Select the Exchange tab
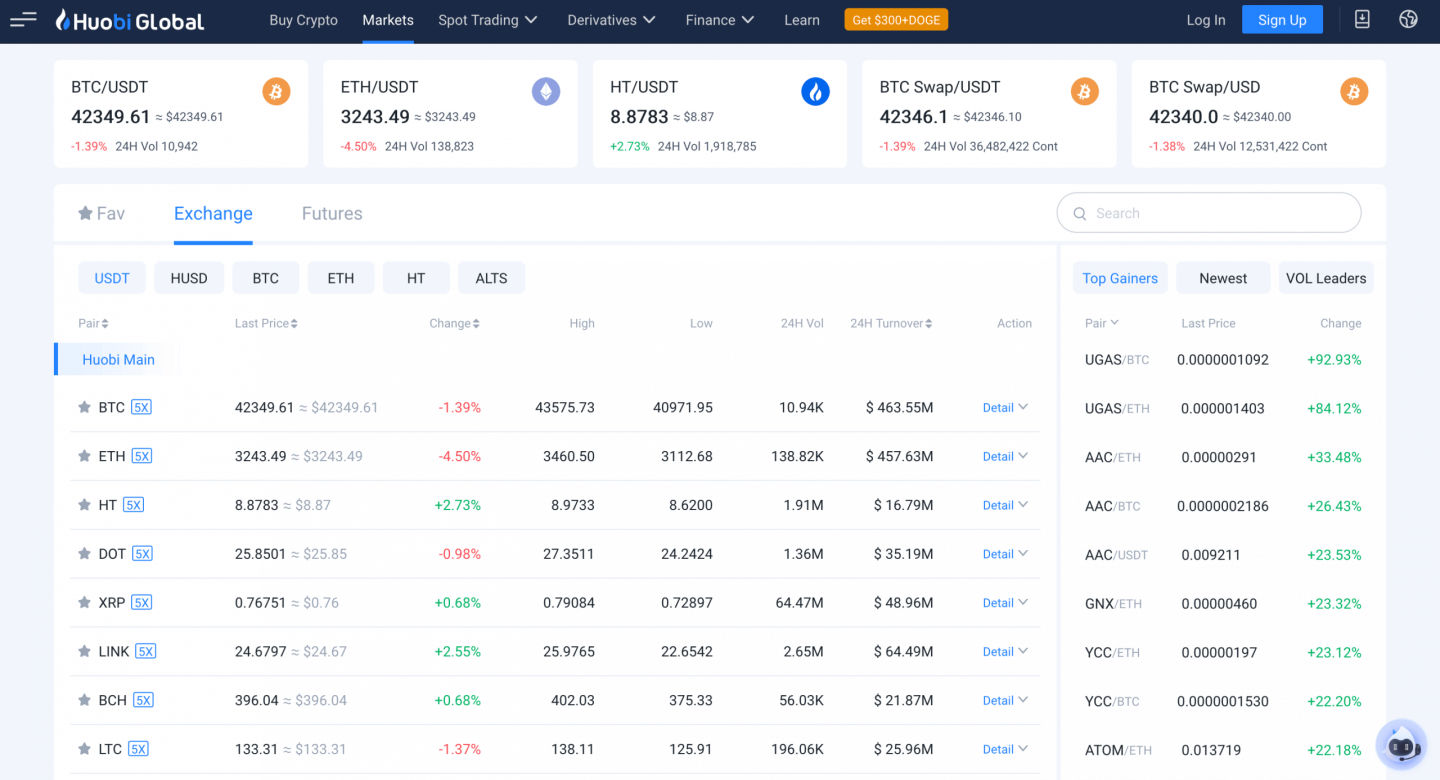This screenshot has width=1440, height=780. [213, 213]
